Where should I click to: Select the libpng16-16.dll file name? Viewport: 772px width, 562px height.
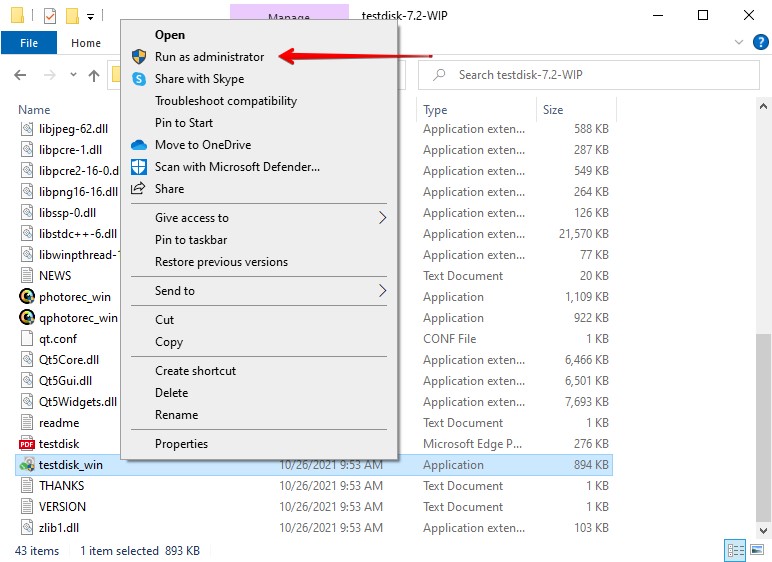[78, 192]
